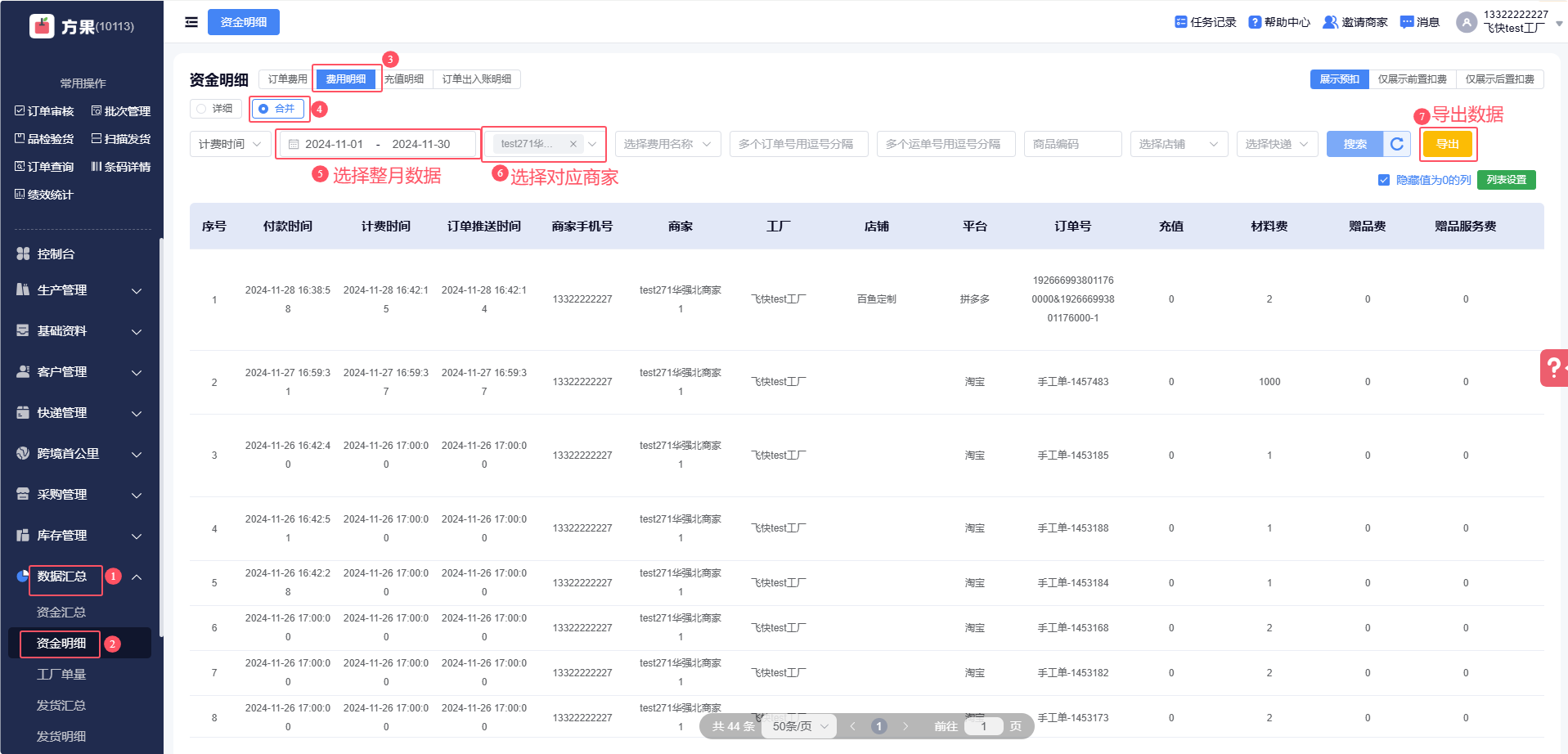Screen dimensions: 1568x754
Task: Open 消息 messages icon
Action: tap(1406, 22)
